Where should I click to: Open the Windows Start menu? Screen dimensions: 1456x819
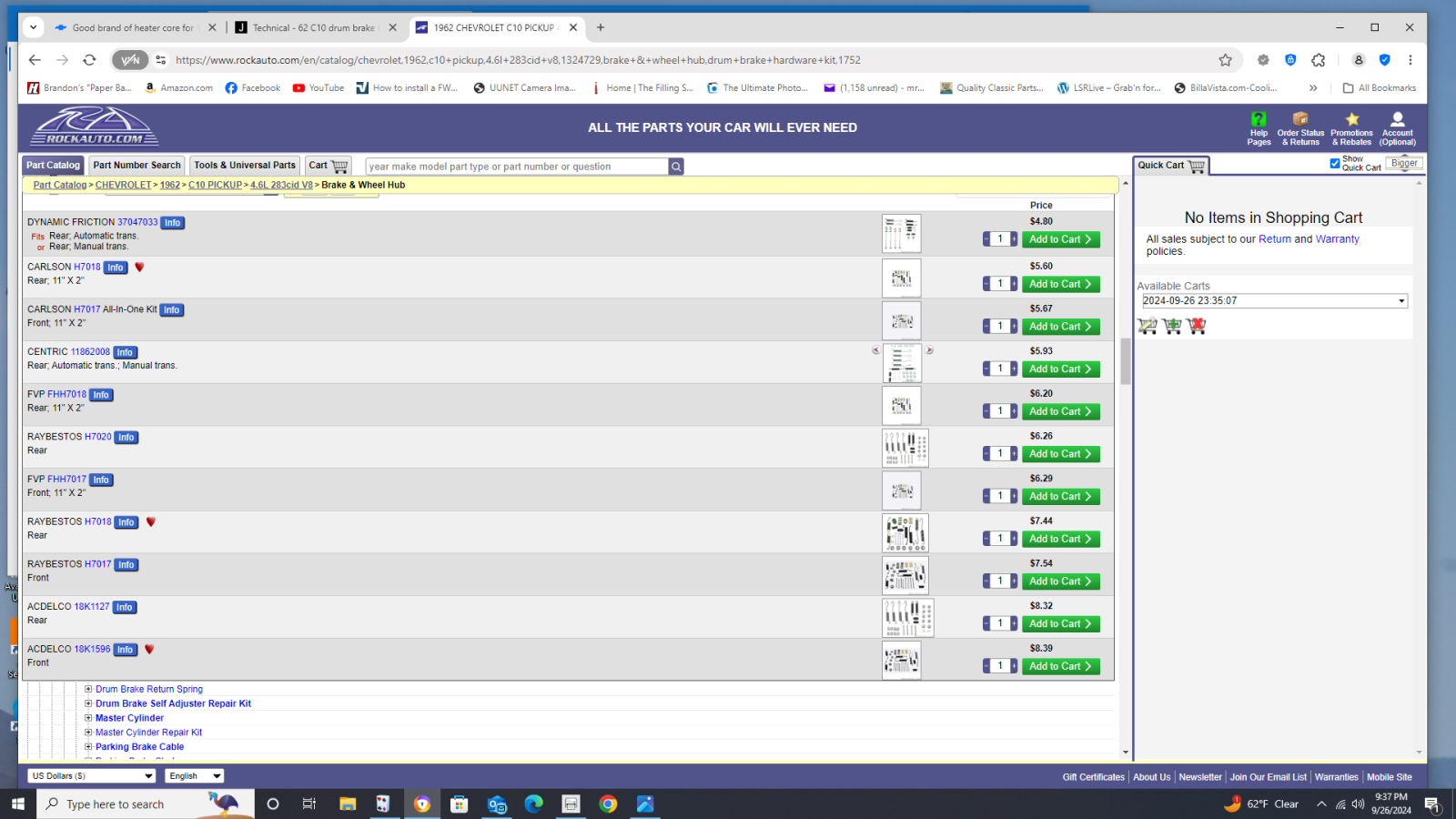click(18, 804)
